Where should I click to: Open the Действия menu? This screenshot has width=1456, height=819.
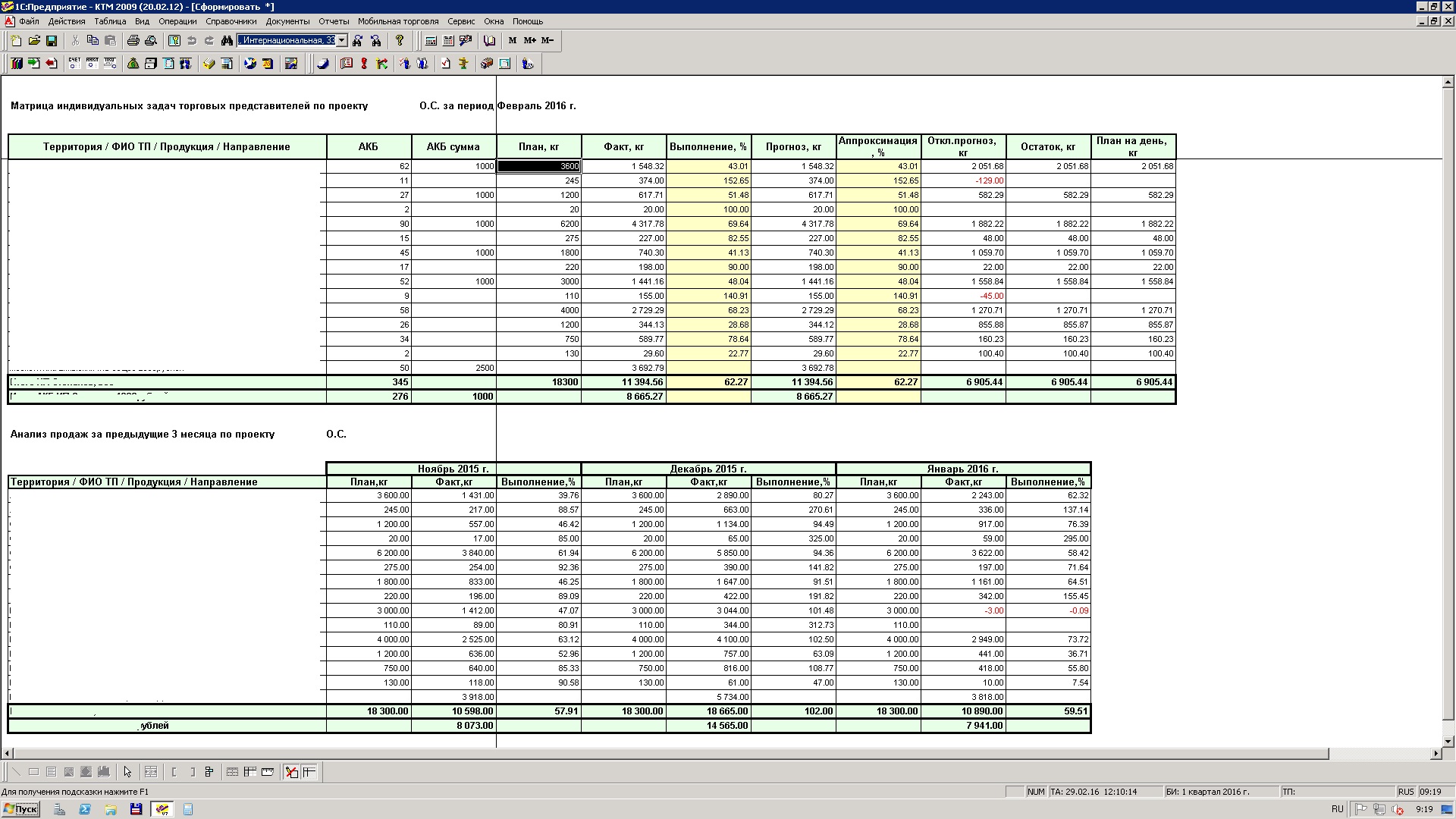pyautogui.click(x=67, y=21)
